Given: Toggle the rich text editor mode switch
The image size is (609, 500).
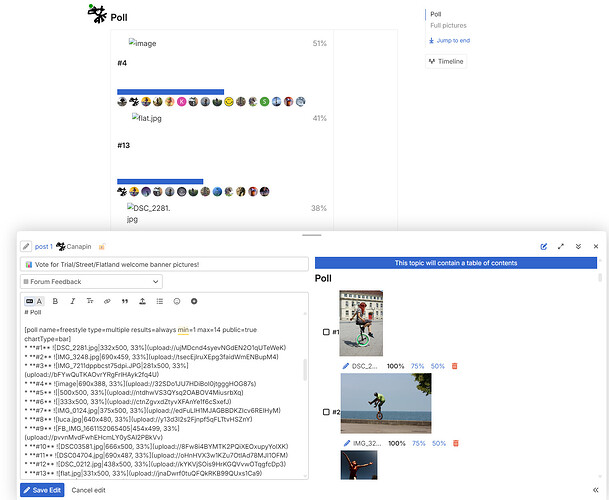Looking at the screenshot, I should tap(34, 301).
